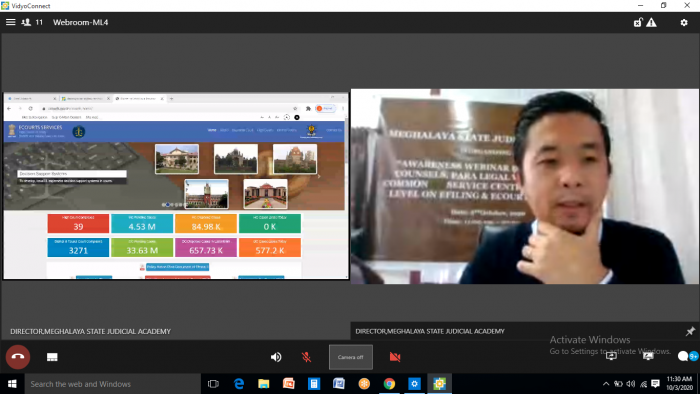The width and height of the screenshot is (700, 394).
Task: Open the Action Center notifications icon
Action: click(655, 384)
